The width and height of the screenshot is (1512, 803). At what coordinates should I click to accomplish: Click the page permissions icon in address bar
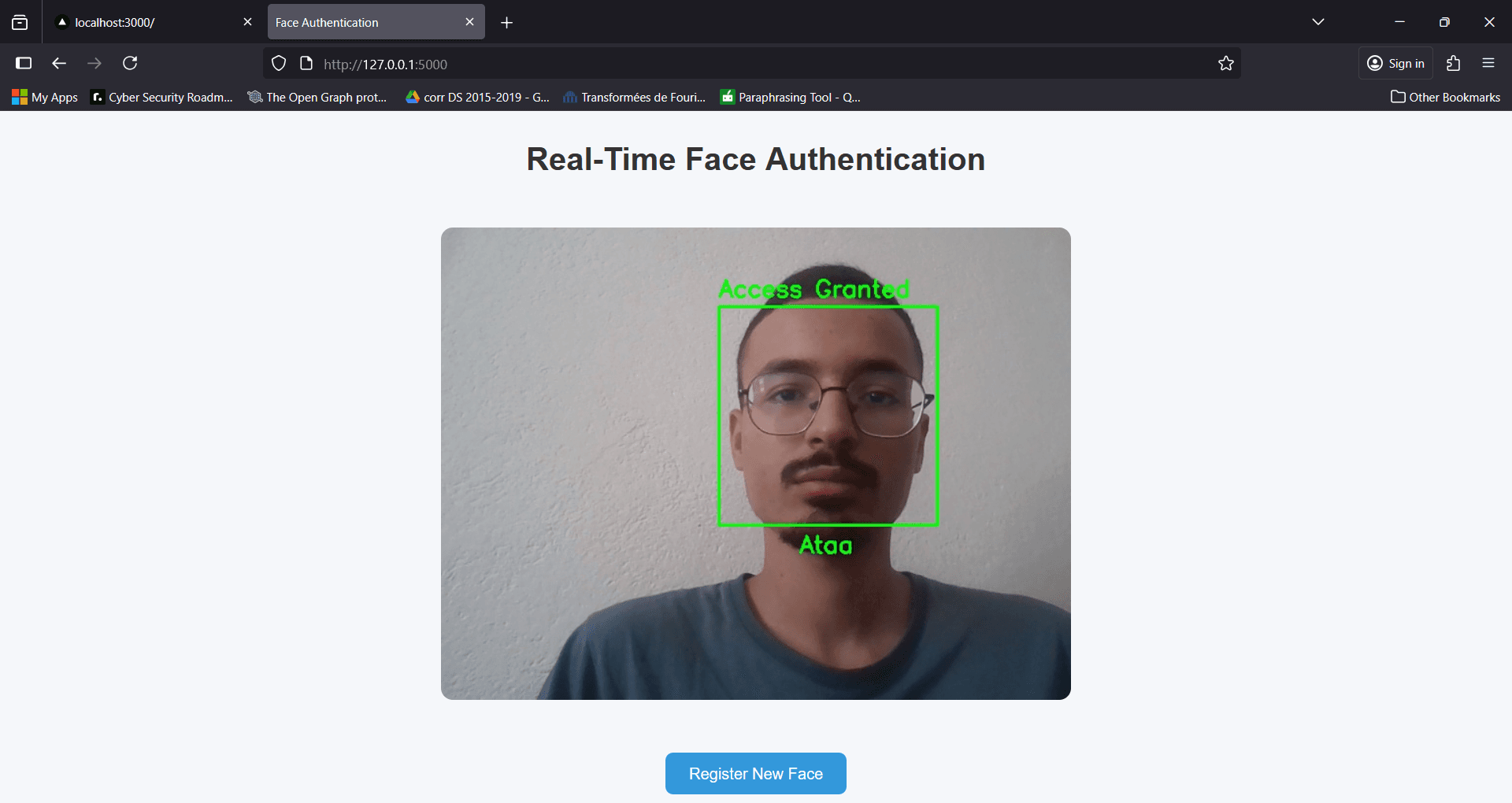306,63
